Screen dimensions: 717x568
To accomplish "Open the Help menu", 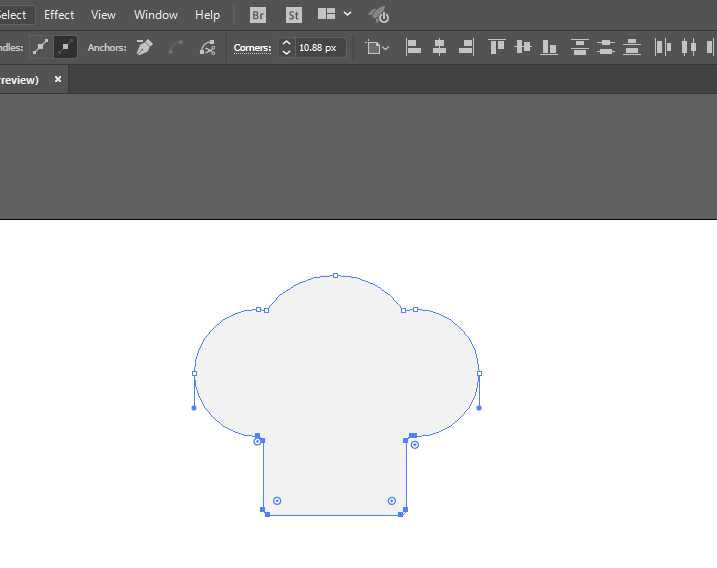I will tap(207, 15).
